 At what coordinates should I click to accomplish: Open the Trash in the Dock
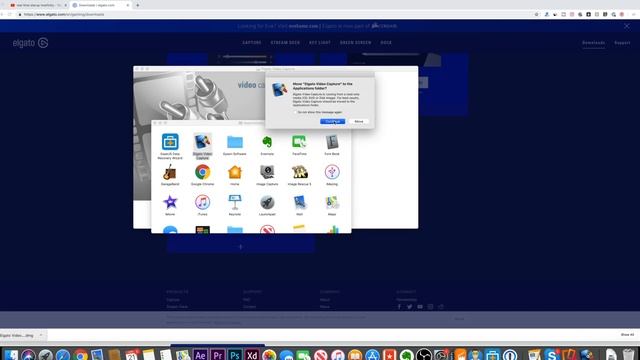point(628,355)
